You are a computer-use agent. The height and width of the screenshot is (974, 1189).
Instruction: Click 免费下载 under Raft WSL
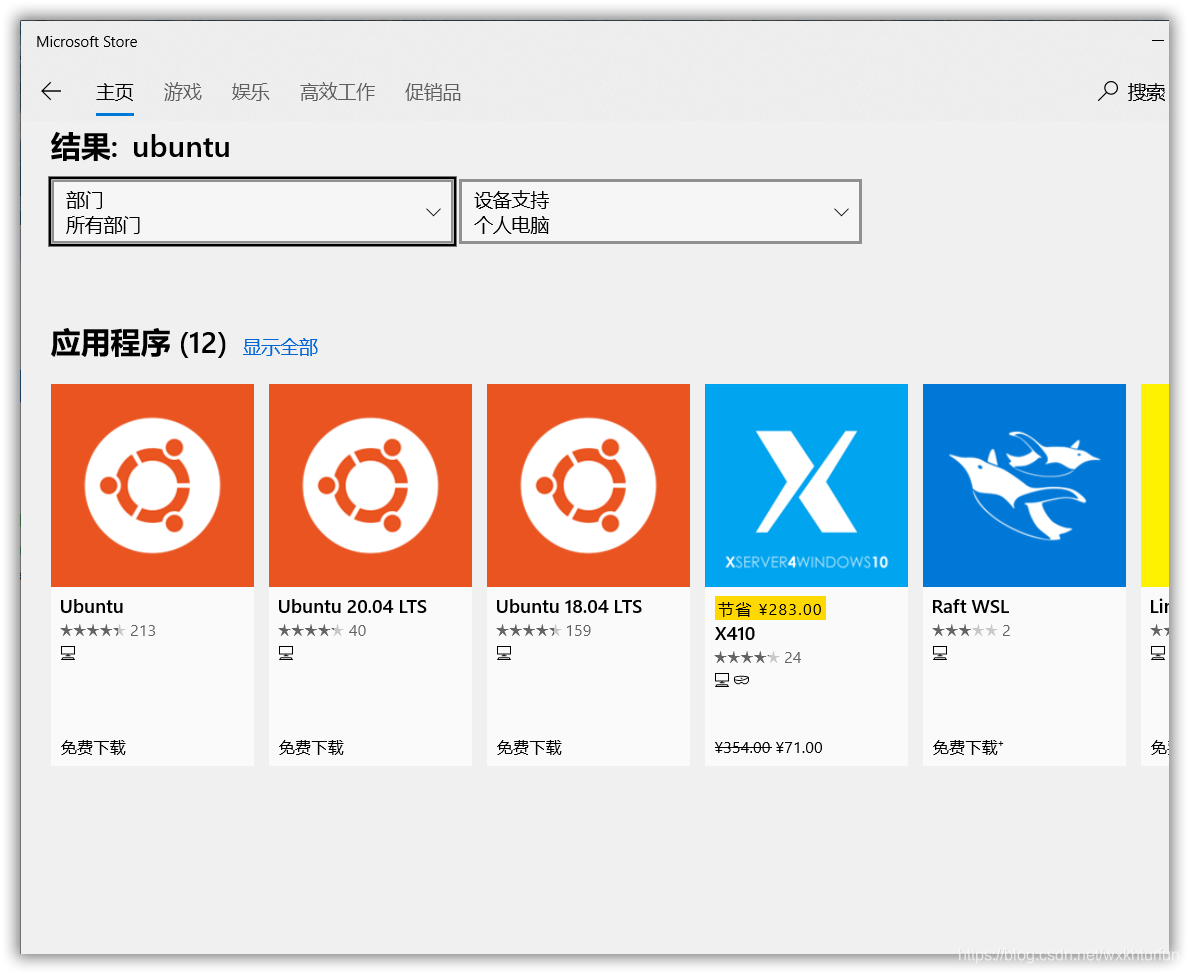968,748
